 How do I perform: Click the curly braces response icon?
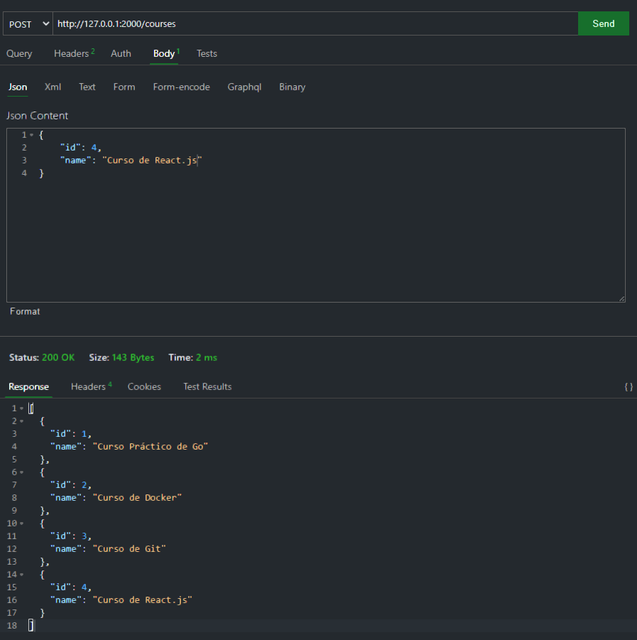tap(628, 387)
